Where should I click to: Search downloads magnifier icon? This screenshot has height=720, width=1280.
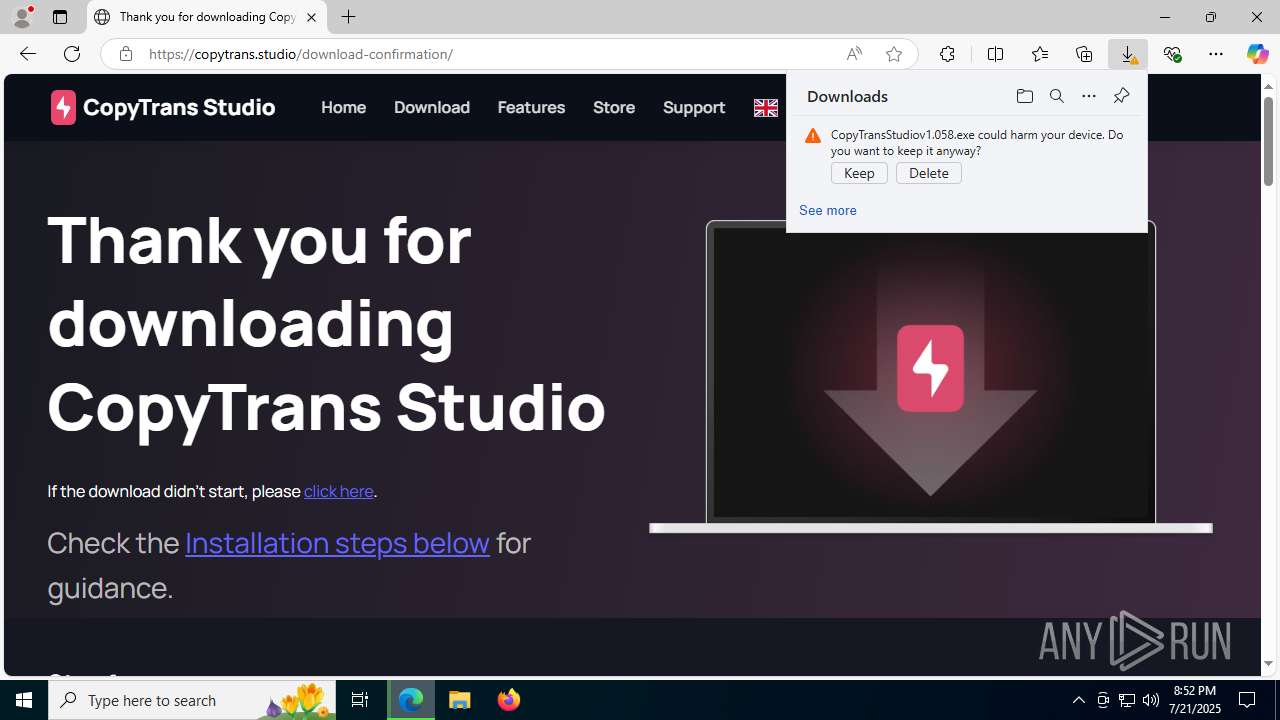pos(1056,96)
